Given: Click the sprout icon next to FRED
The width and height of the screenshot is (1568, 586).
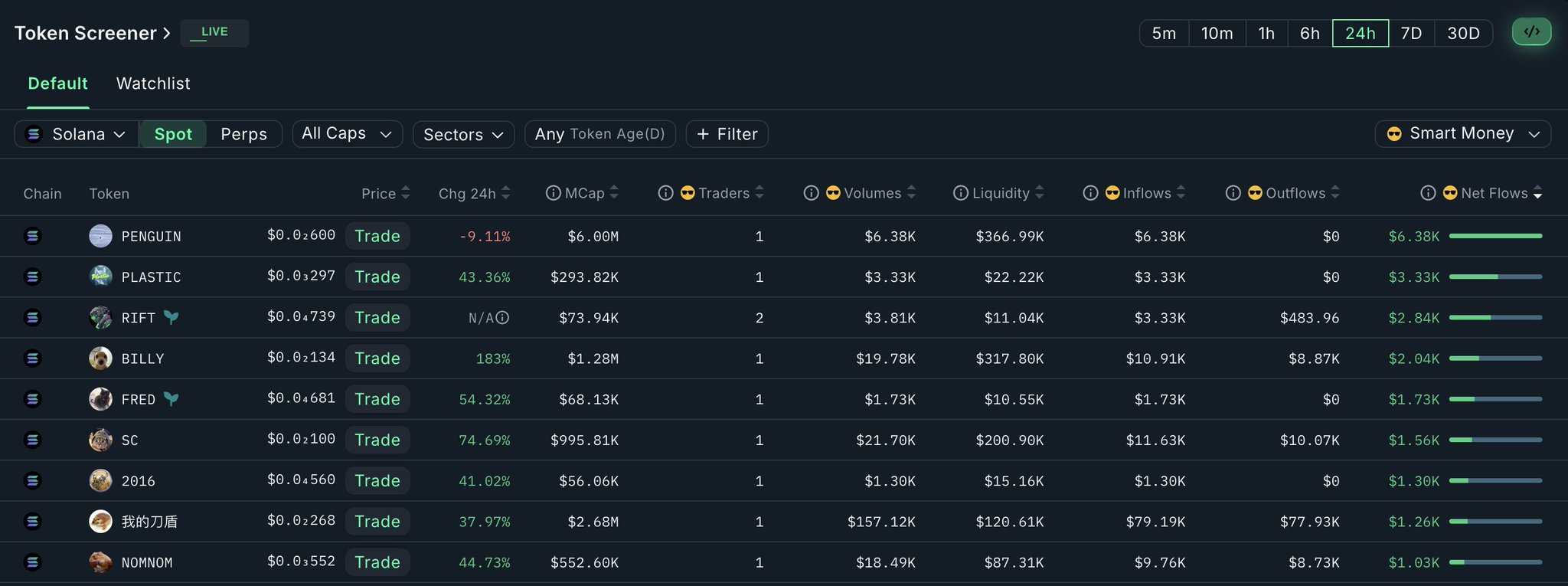Looking at the screenshot, I should [x=171, y=399].
